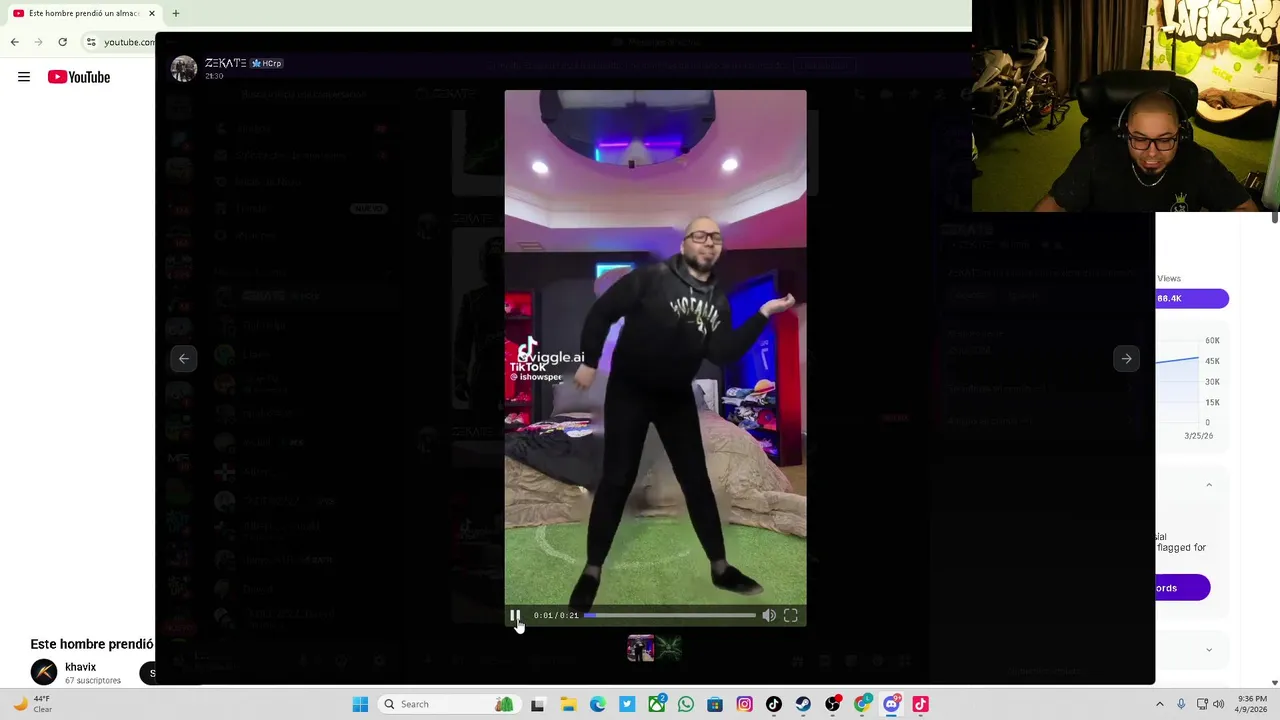The height and width of the screenshot is (720, 1280).
Task: Open the Windows Start menu
Action: [x=360, y=704]
